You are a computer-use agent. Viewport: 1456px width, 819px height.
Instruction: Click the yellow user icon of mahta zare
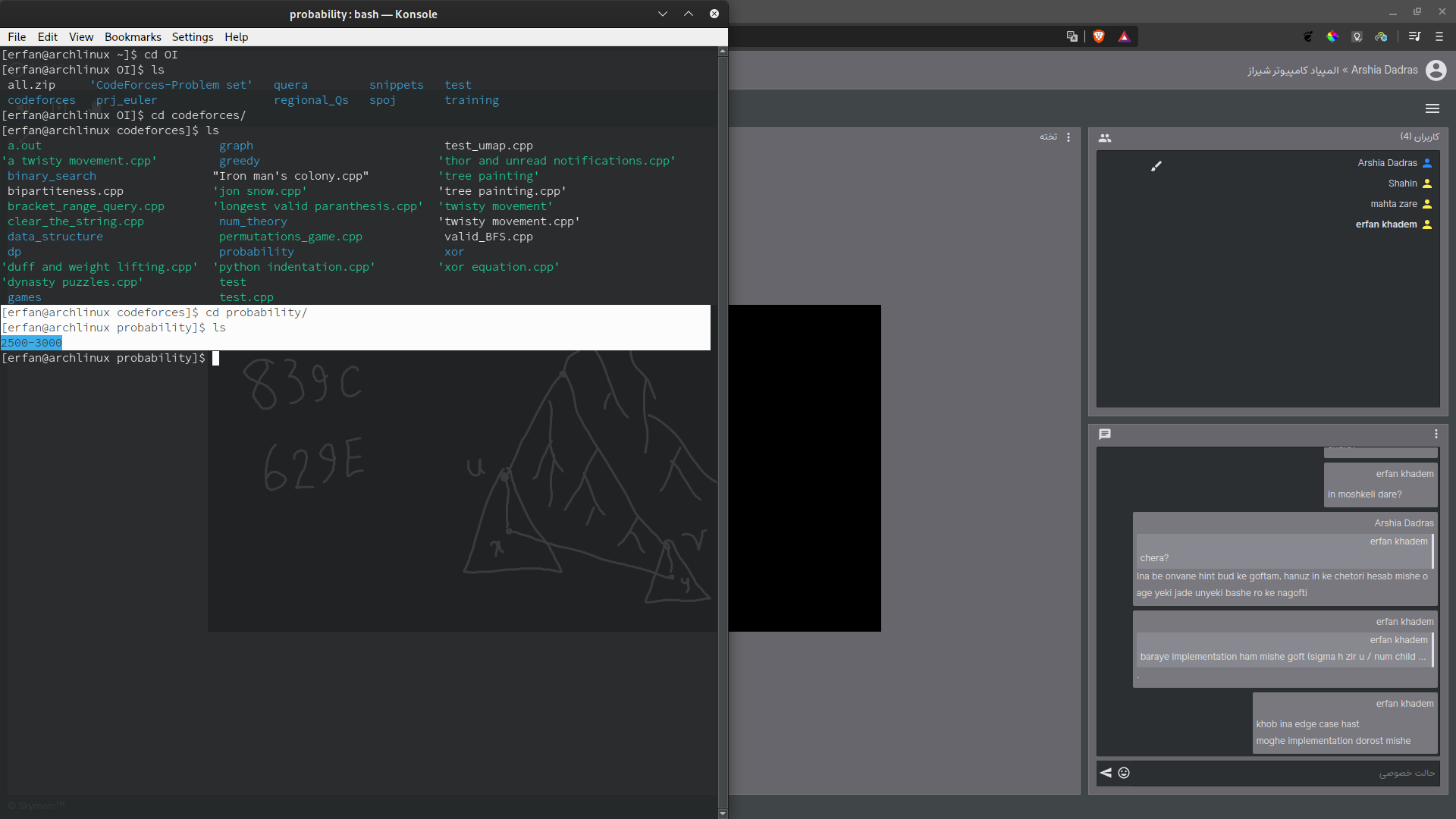coord(1427,204)
